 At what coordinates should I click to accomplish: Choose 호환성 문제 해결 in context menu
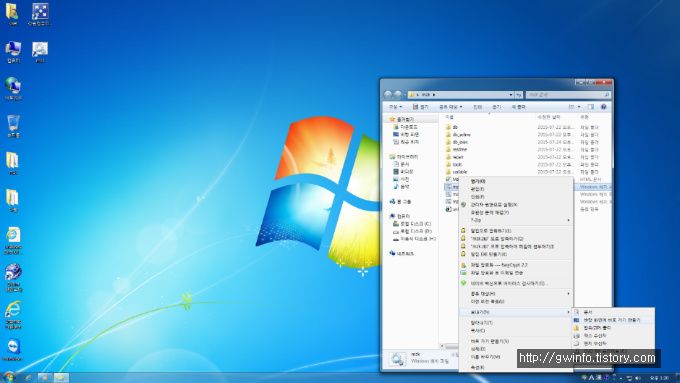pyautogui.click(x=516, y=212)
